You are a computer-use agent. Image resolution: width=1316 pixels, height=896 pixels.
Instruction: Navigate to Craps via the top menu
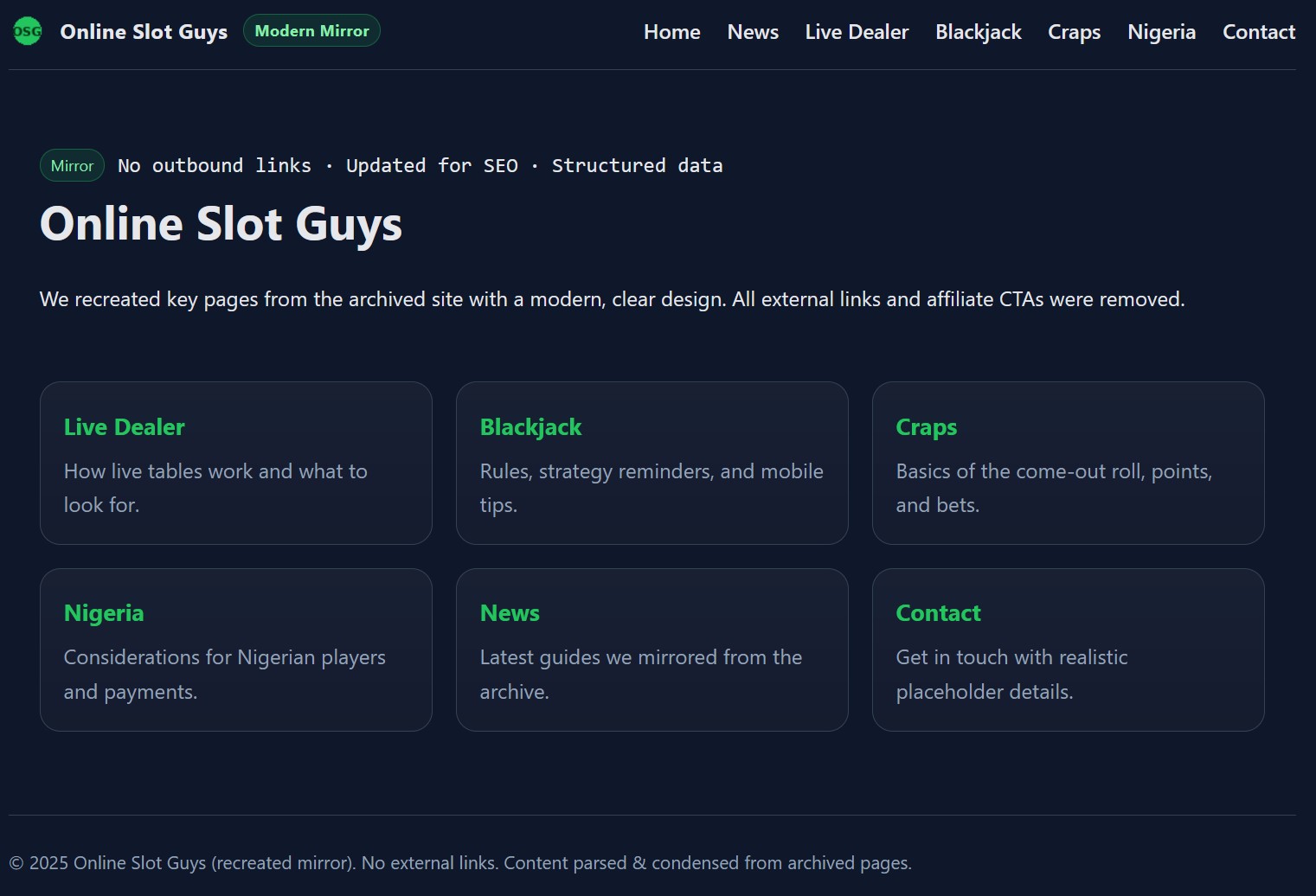1074,32
